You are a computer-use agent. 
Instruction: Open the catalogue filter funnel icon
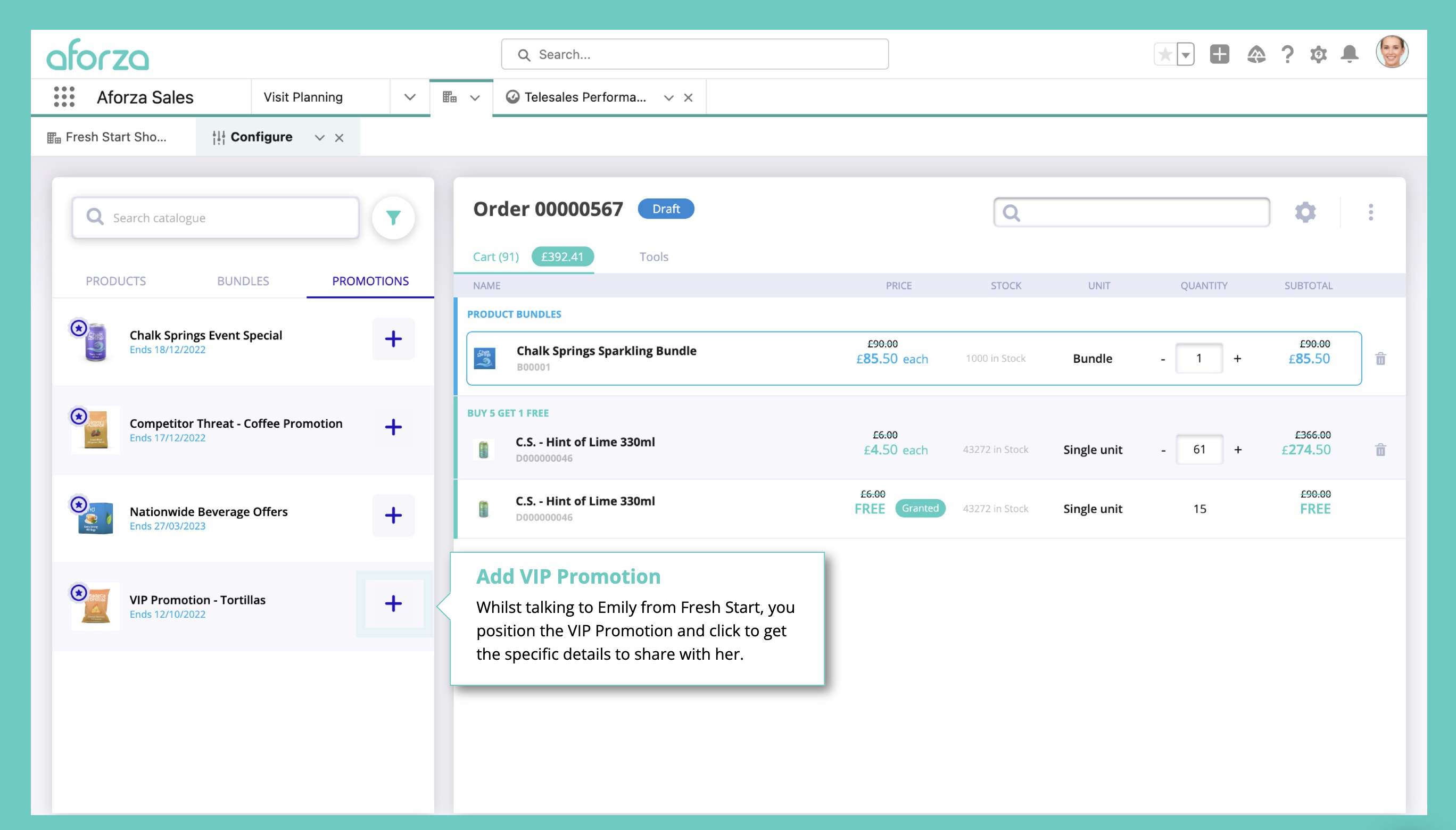coord(393,218)
